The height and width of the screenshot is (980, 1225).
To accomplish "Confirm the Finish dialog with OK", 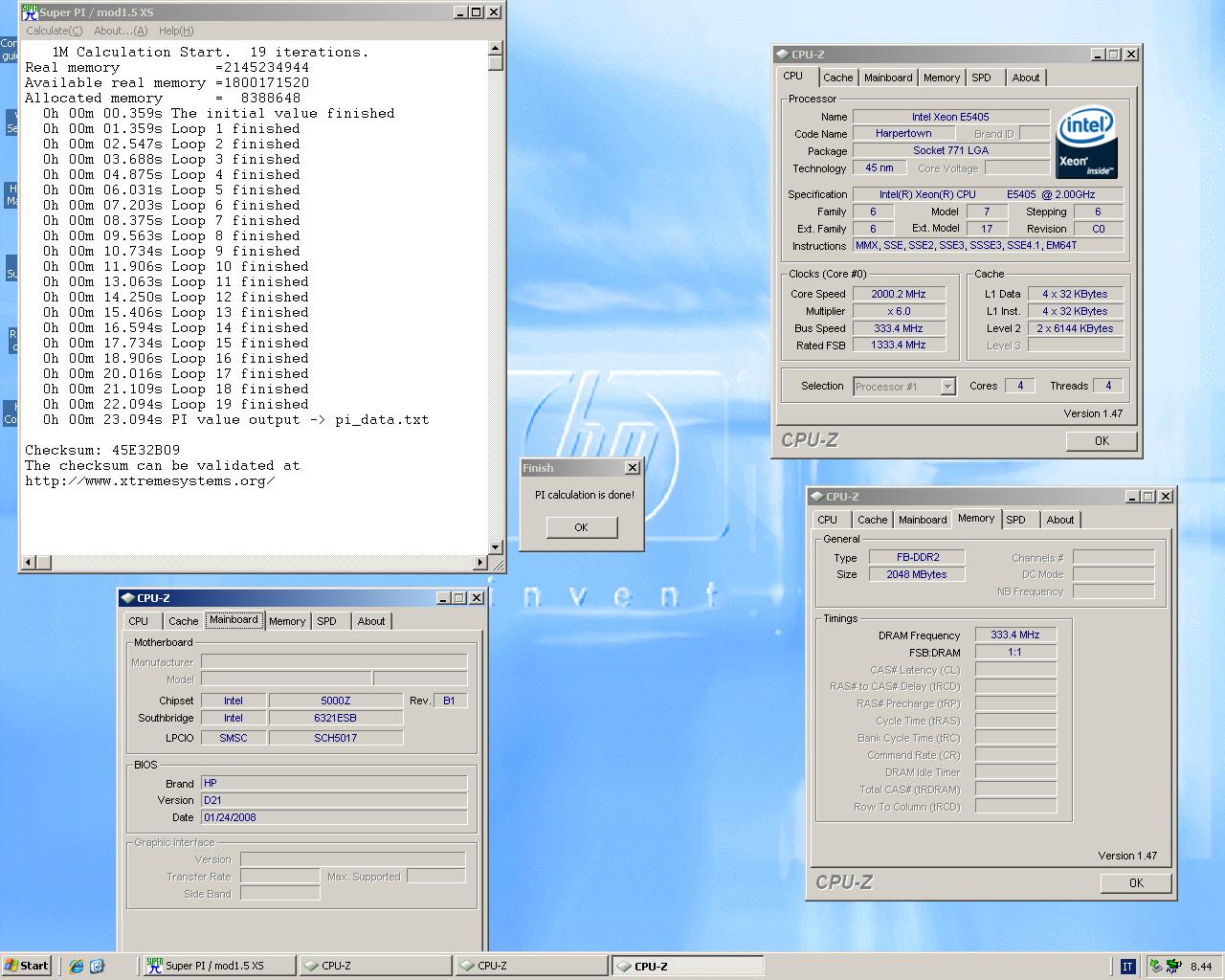I will point(581,527).
